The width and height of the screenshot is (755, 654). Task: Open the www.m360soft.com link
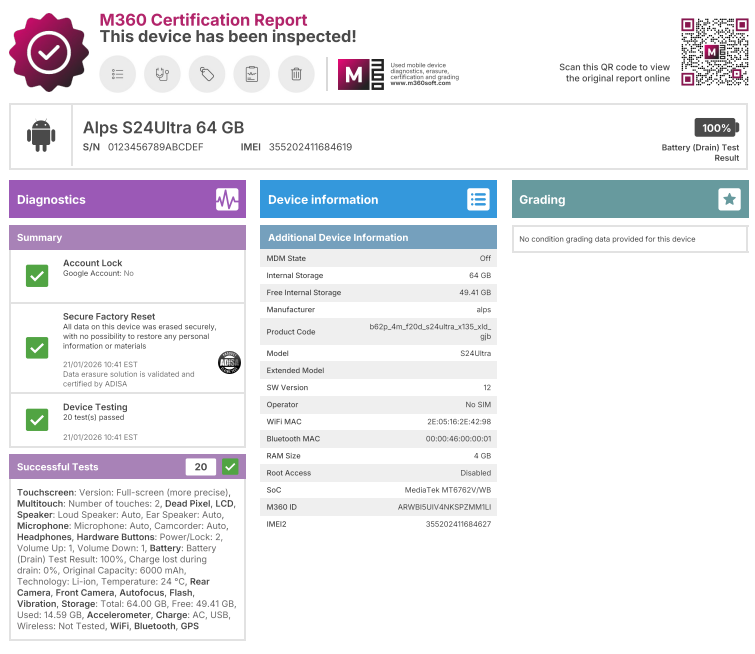click(420, 83)
